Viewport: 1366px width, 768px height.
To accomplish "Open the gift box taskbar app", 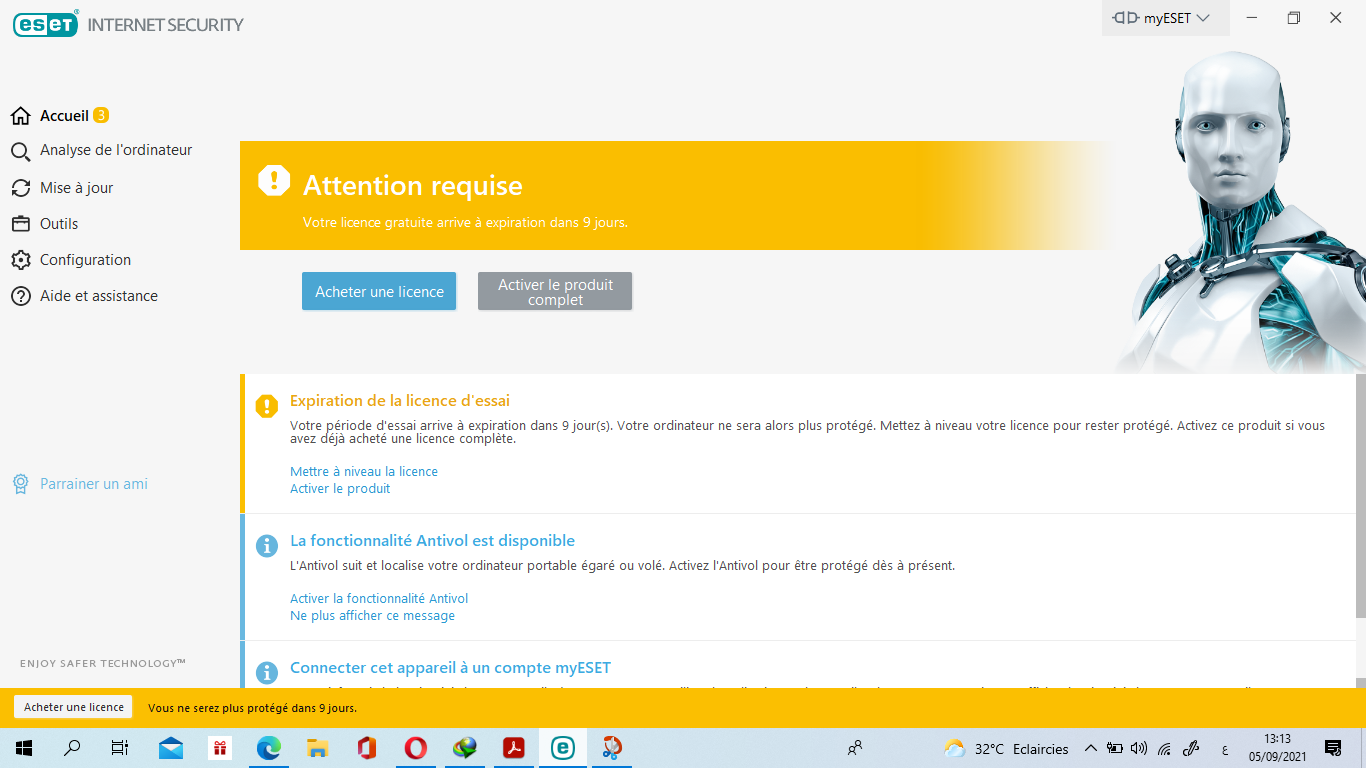I will (x=220, y=748).
